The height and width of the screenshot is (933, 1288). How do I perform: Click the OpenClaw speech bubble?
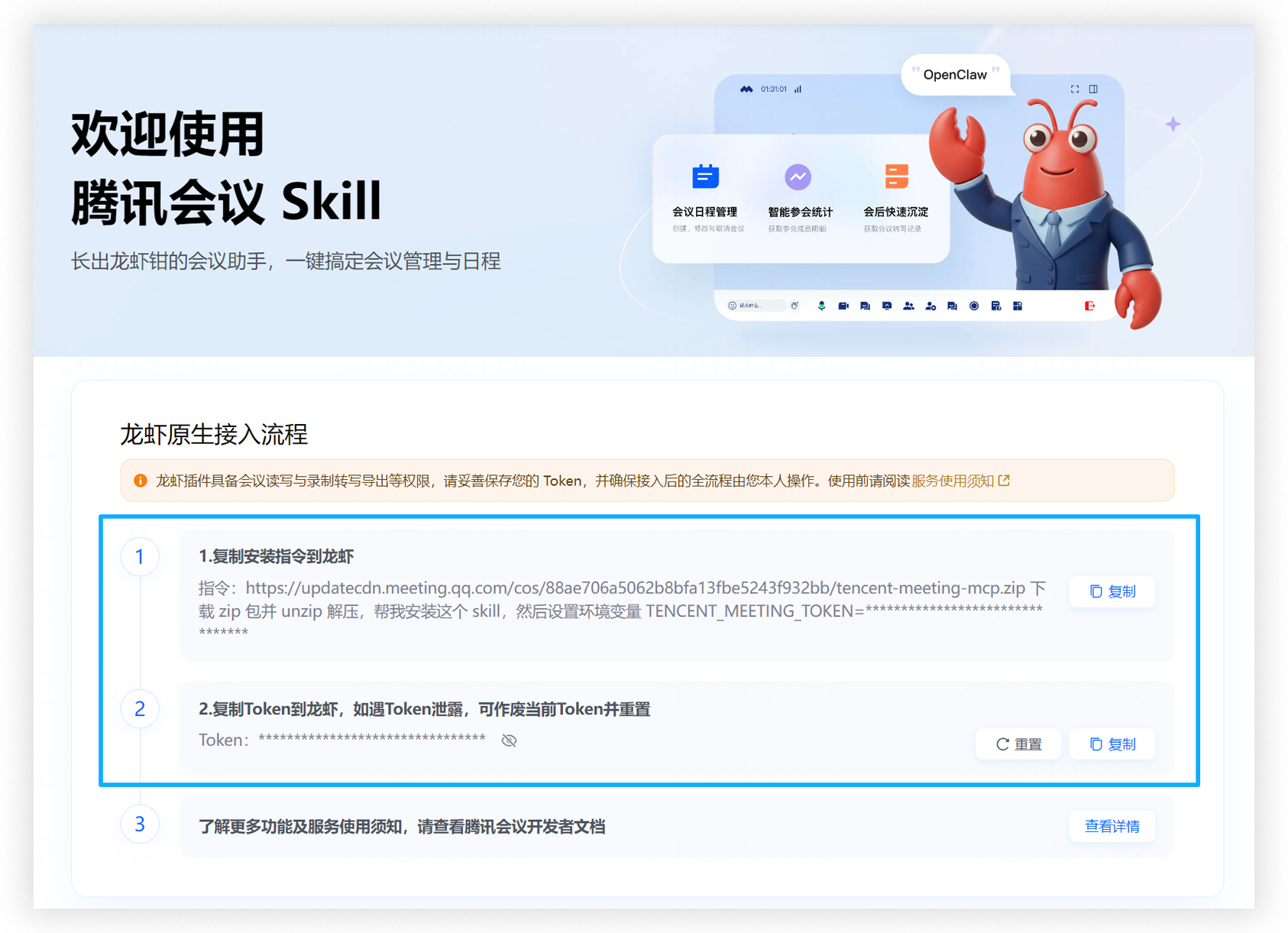click(x=956, y=74)
